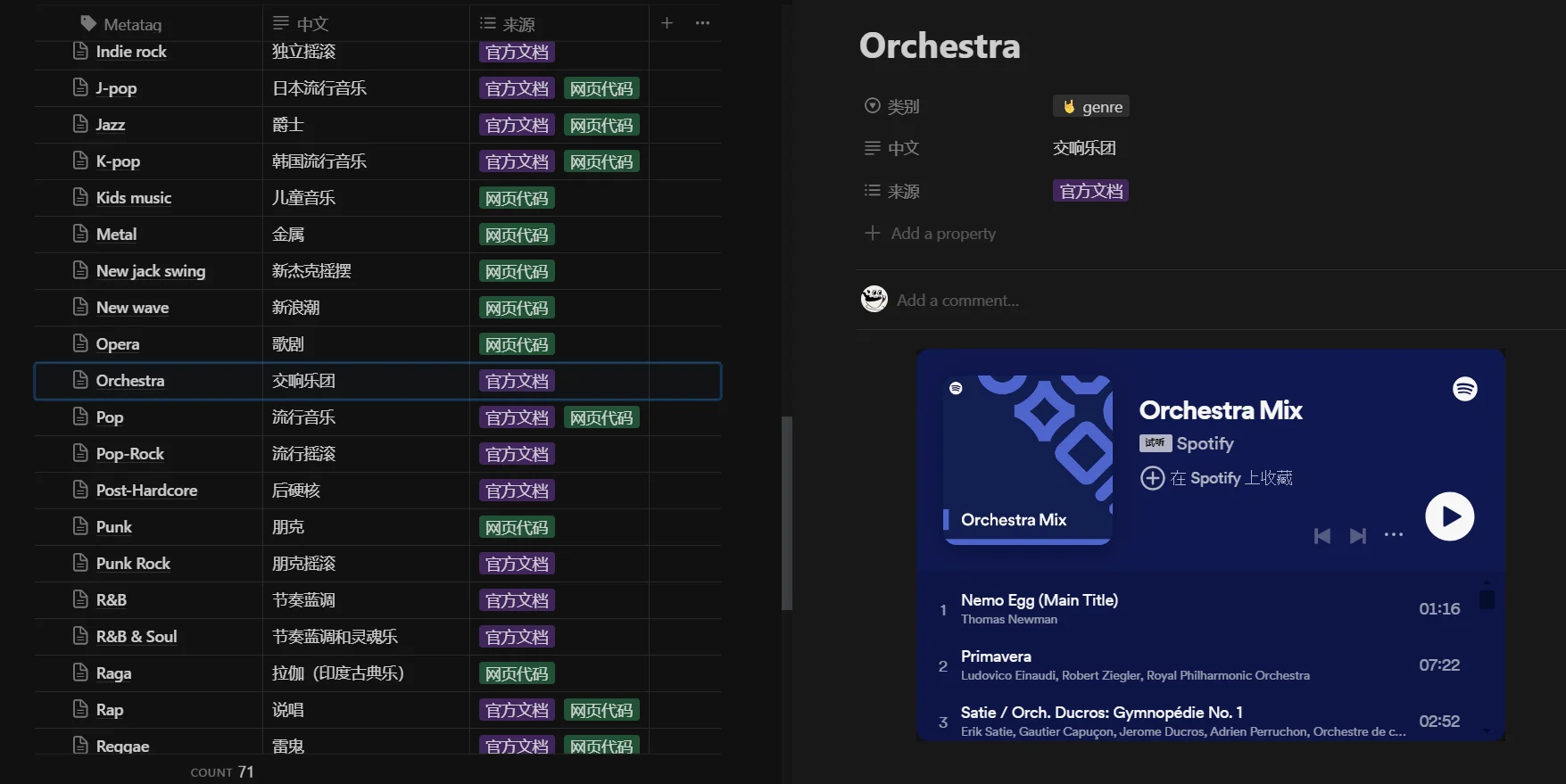Screen dimensions: 1566x784
Task: Click the 后硬核 cell
Action: [x=366, y=490]
